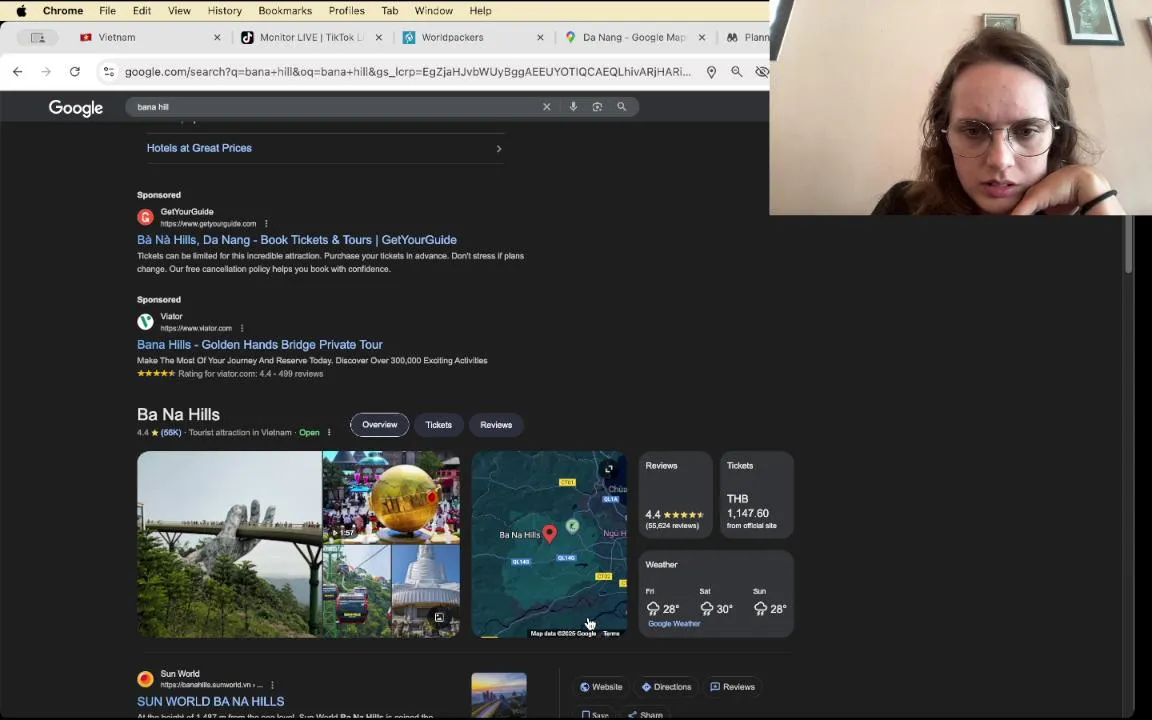Open GetYourGuide Bà Nà Hills tickets link

tap(297, 240)
